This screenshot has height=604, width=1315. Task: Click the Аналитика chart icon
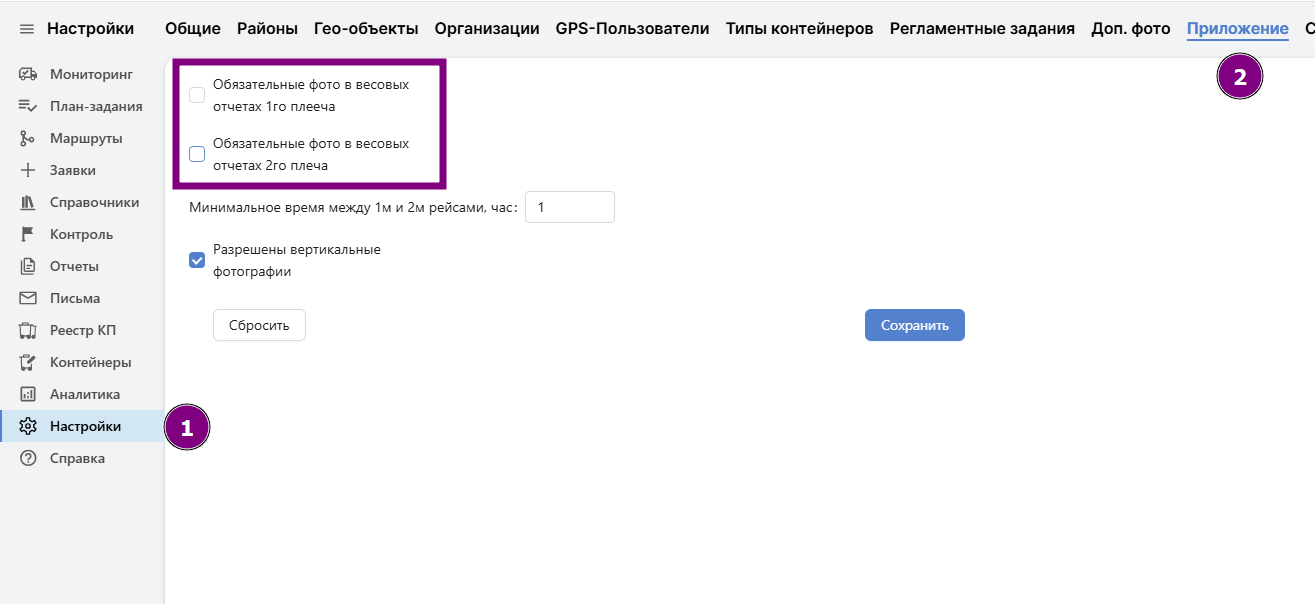[x=28, y=394]
